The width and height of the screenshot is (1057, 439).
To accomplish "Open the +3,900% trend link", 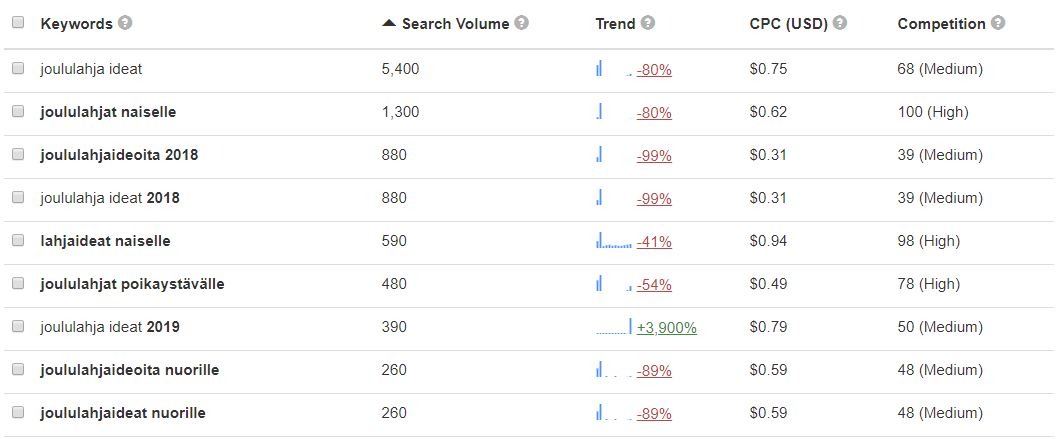I will (667, 328).
